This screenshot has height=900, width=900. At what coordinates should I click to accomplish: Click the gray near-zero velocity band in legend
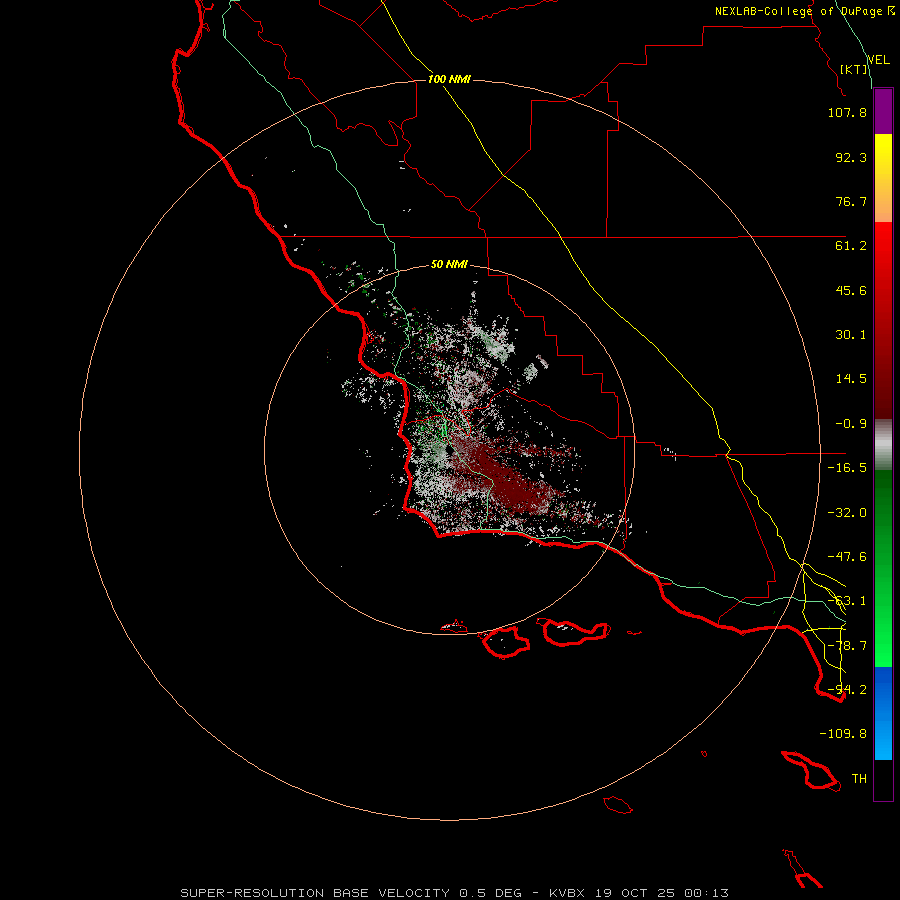click(883, 445)
